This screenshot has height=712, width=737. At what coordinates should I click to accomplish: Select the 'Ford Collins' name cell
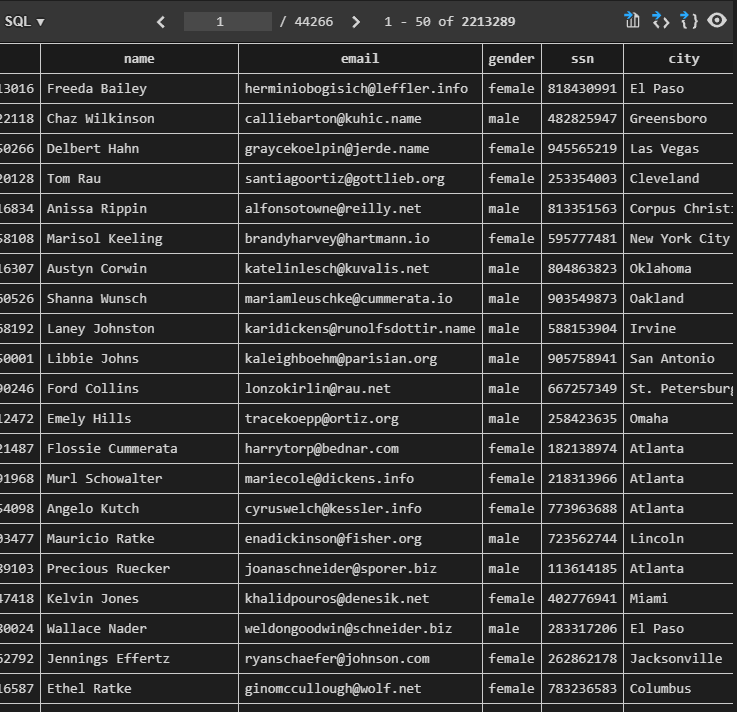tap(139, 389)
